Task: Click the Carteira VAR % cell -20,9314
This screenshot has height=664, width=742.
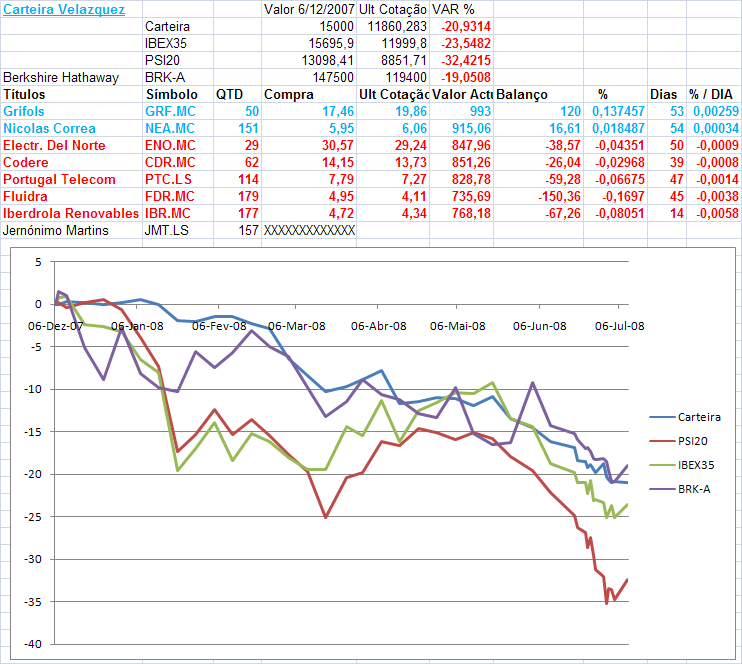Action: 461,27
